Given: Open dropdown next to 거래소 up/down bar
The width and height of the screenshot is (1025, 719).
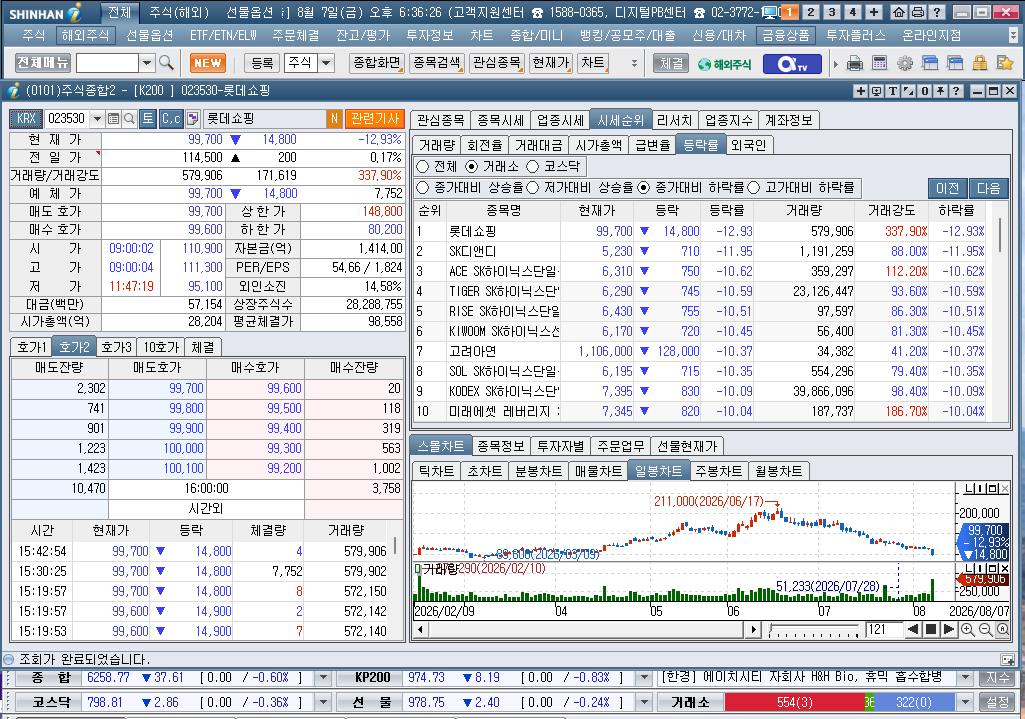Looking at the screenshot, I should 965,702.
